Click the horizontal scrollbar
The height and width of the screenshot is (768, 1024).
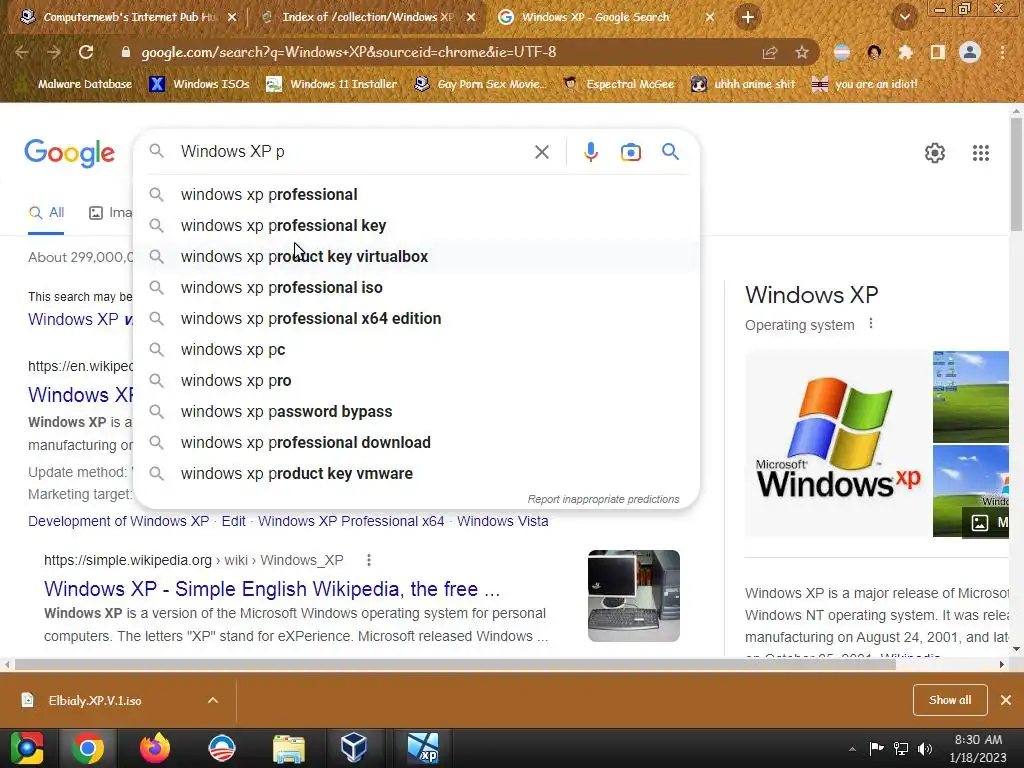point(455,665)
